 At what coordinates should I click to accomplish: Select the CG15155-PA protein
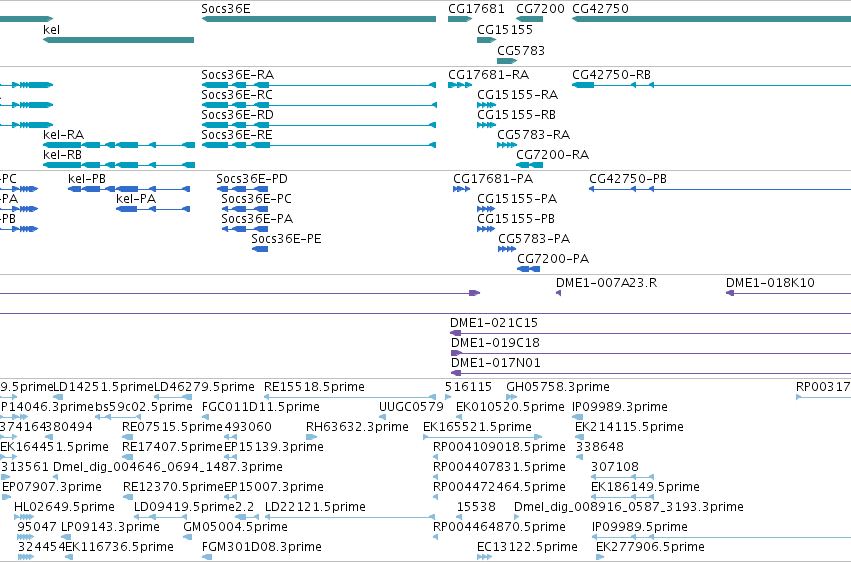coord(486,209)
